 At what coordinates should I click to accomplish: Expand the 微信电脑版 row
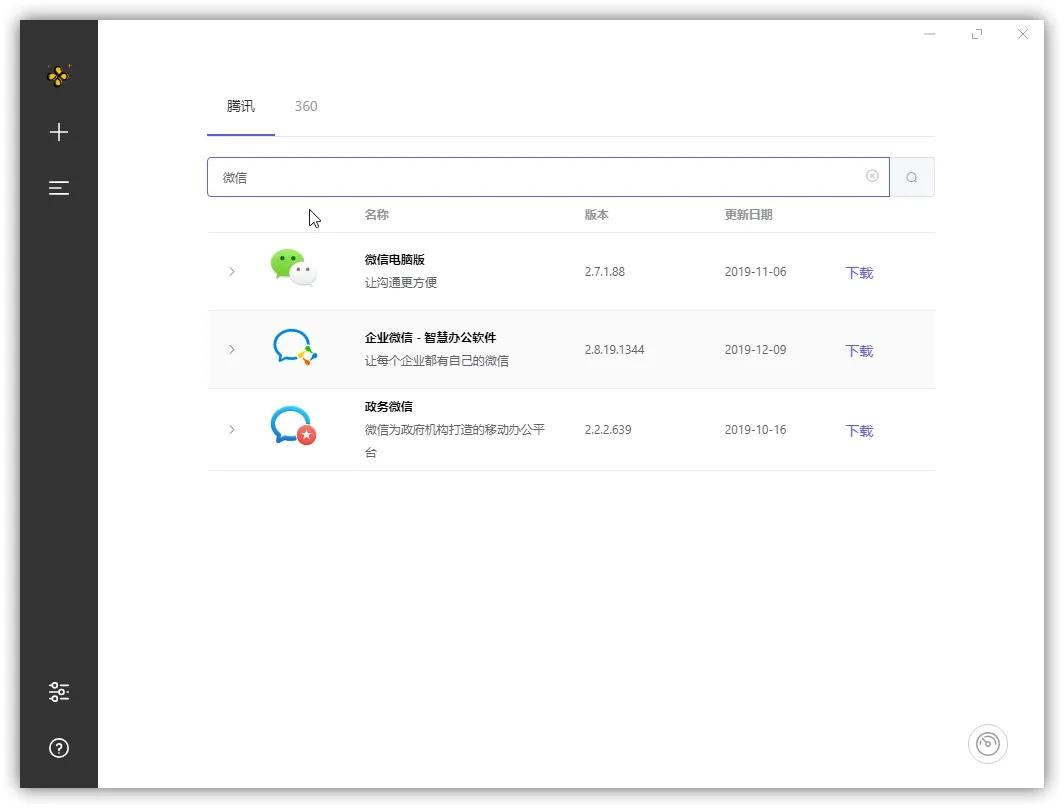pyautogui.click(x=232, y=271)
